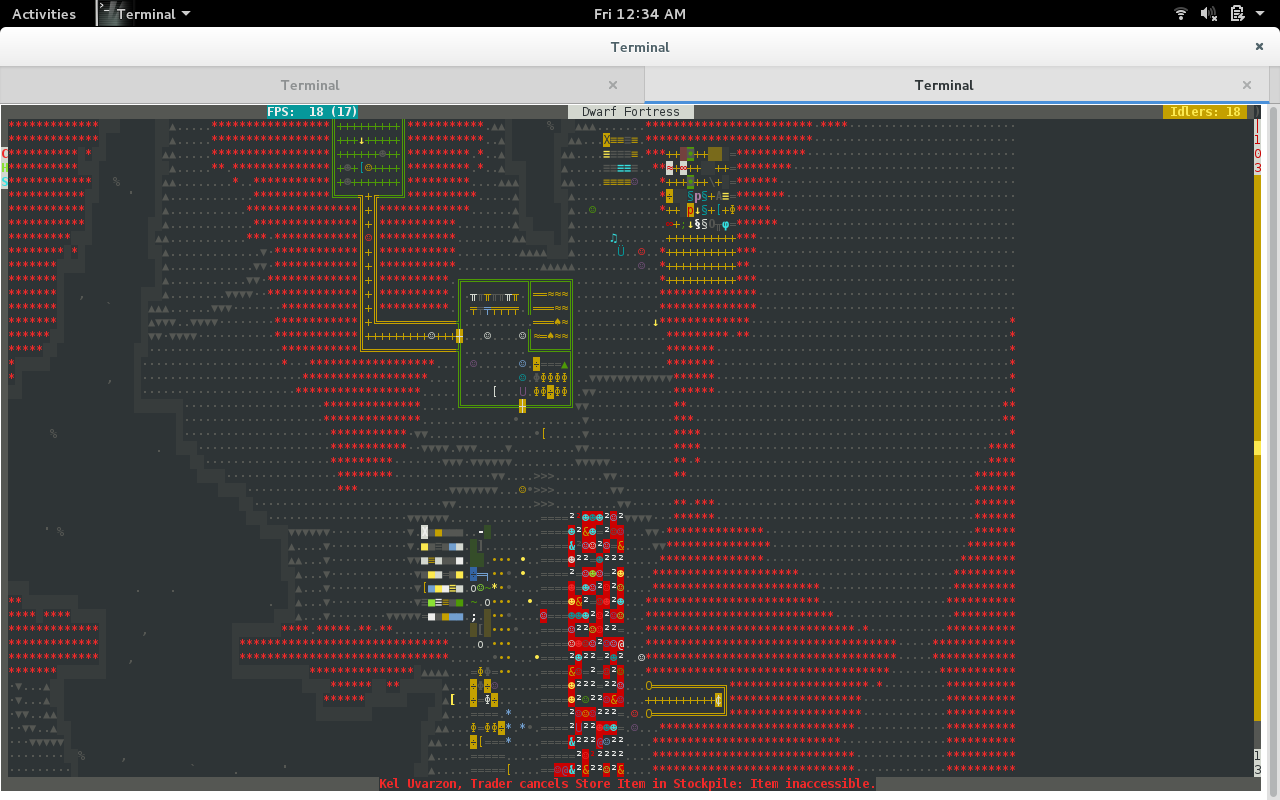Select the red dwarf face beside cyan Ü

(641, 252)
